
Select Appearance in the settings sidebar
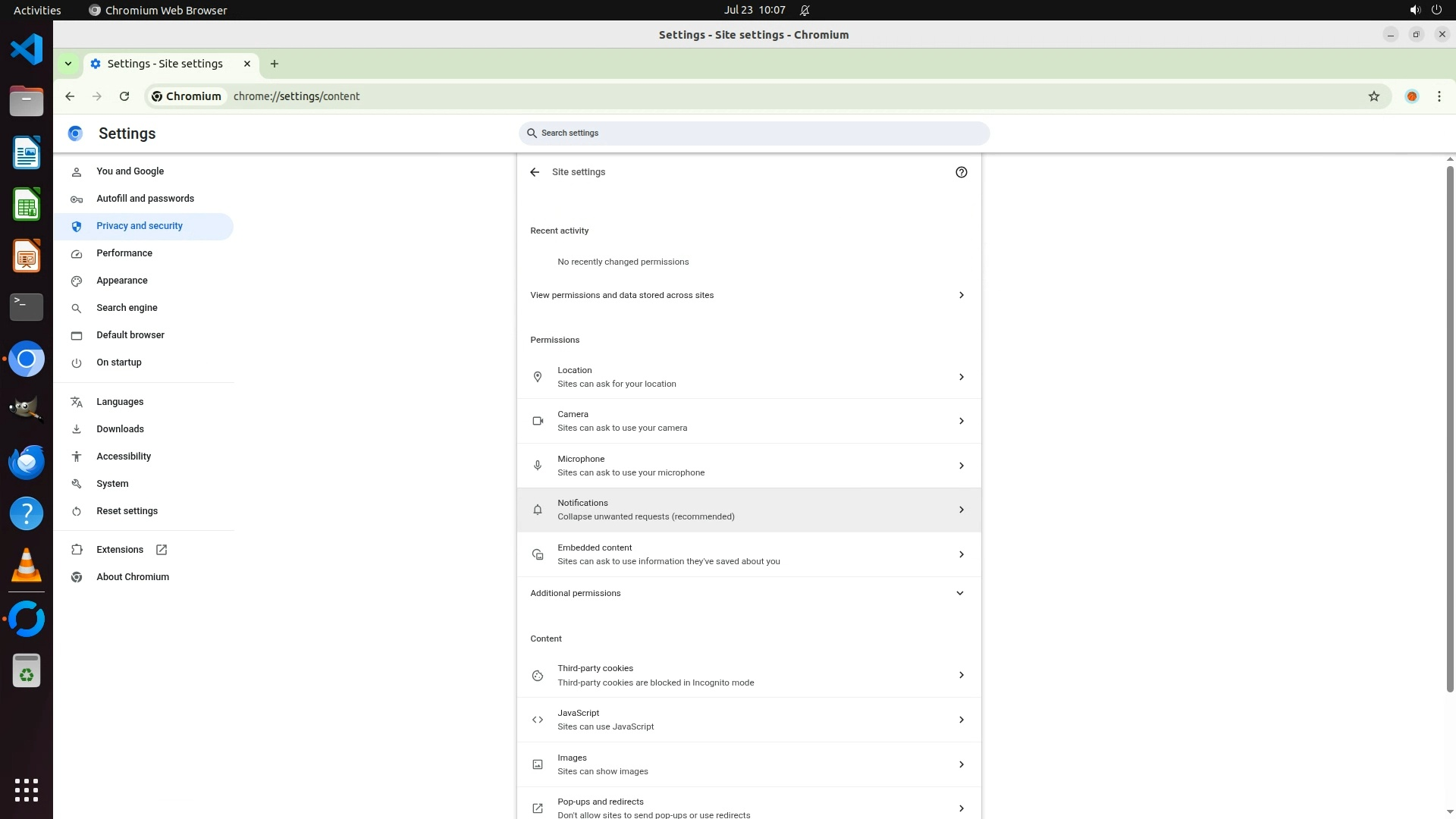pyautogui.click(x=122, y=281)
